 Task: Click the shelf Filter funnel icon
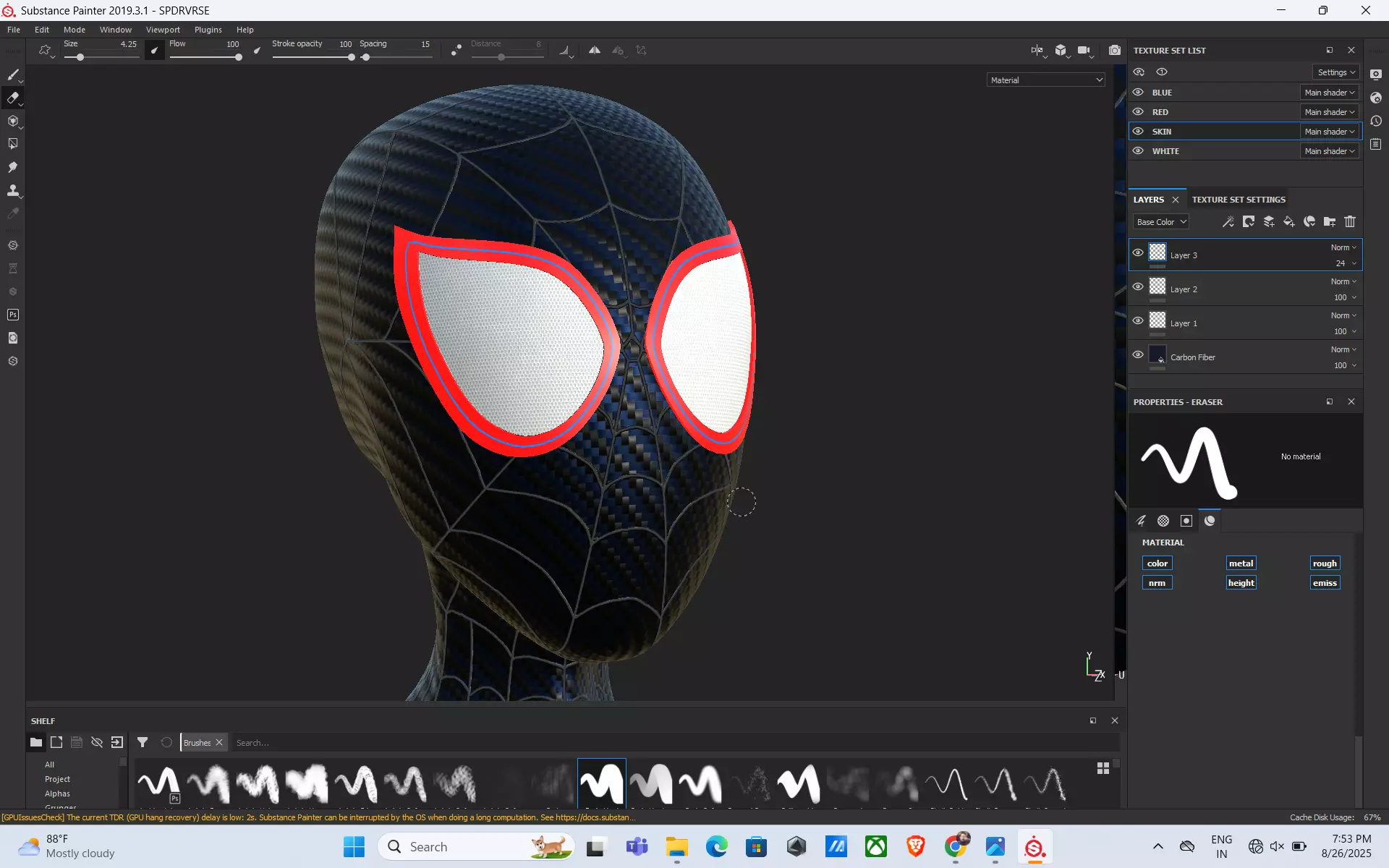[143, 742]
